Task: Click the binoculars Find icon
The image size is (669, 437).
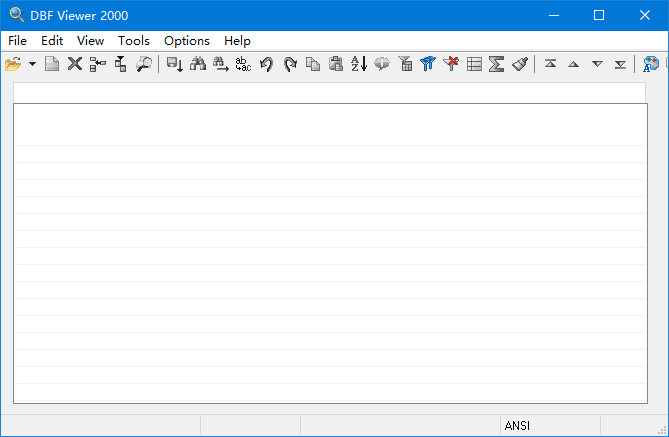Action: [x=198, y=64]
